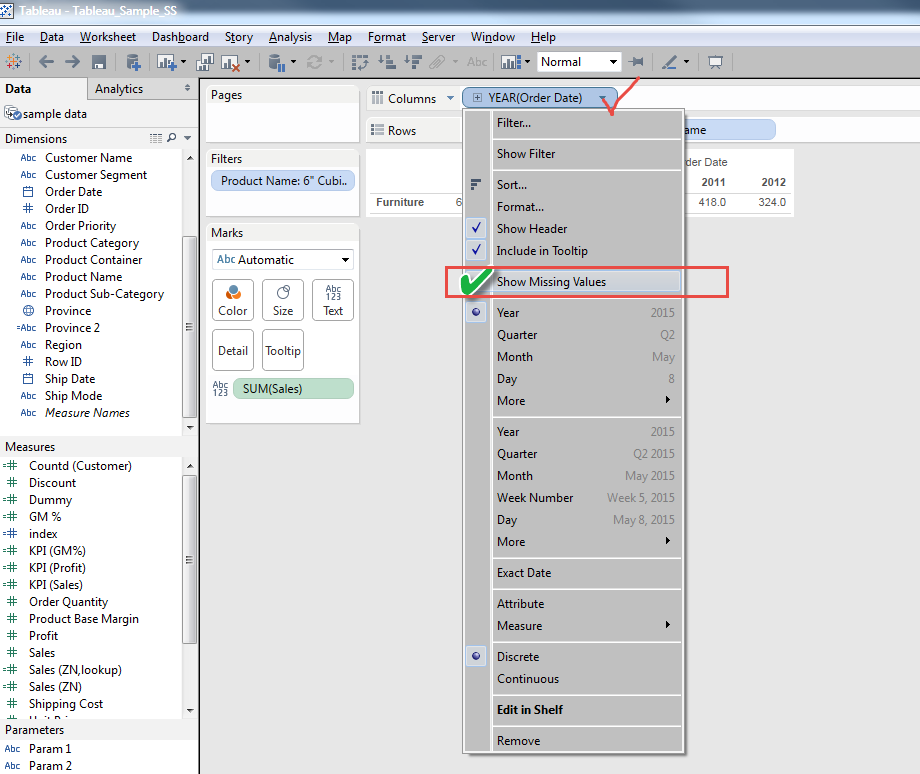Enter presentation mode icon
The height and width of the screenshot is (774, 920).
point(715,62)
